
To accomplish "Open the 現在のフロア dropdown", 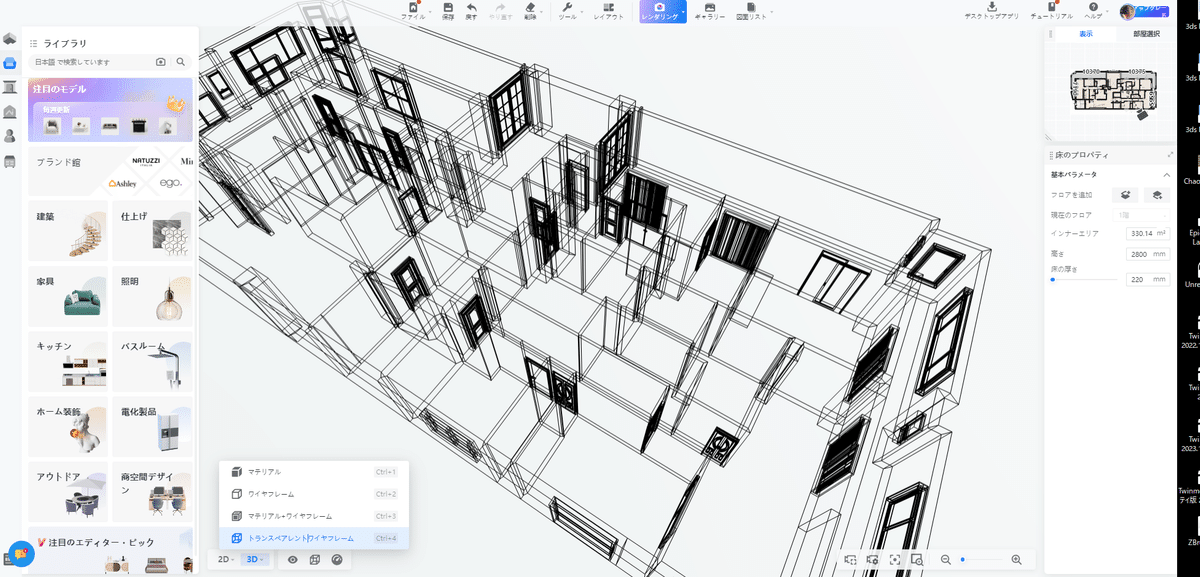I will click(1141, 214).
